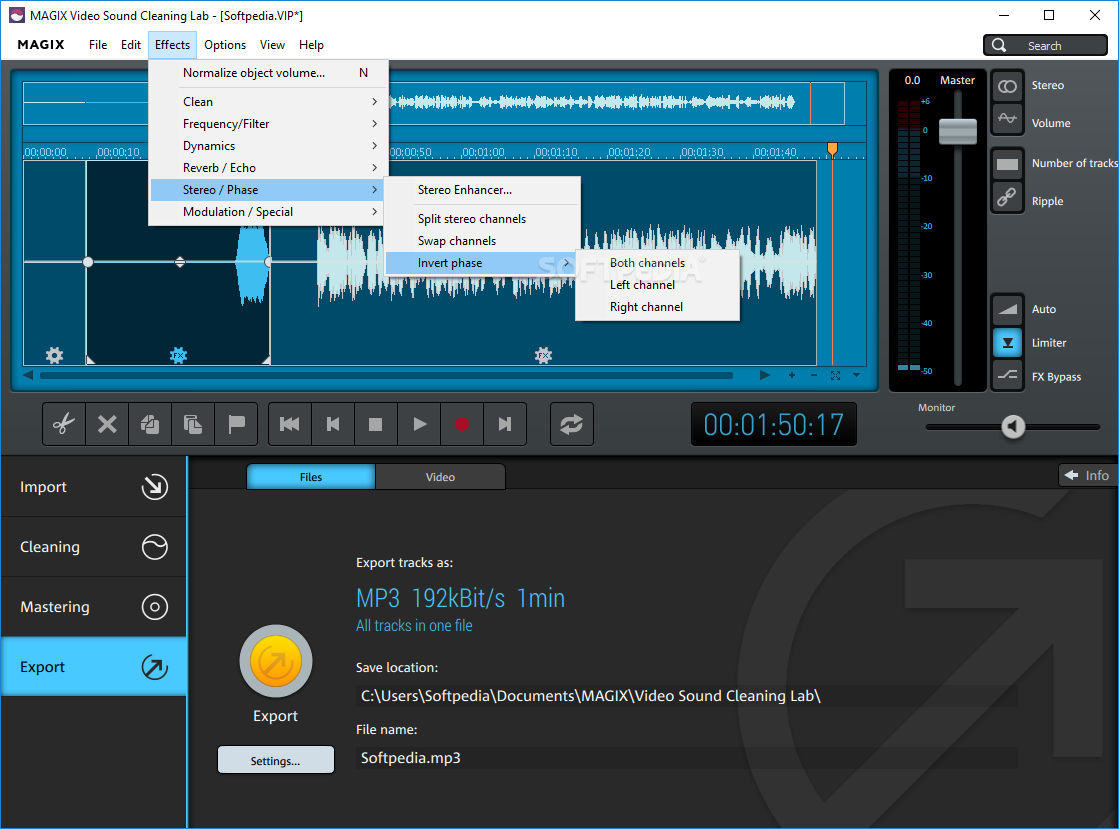The width and height of the screenshot is (1119, 829).
Task: Toggle Ripple link button
Action: tap(1007, 197)
